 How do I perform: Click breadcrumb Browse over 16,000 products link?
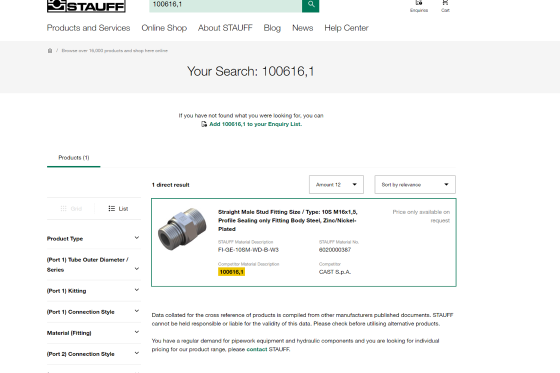tap(115, 51)
